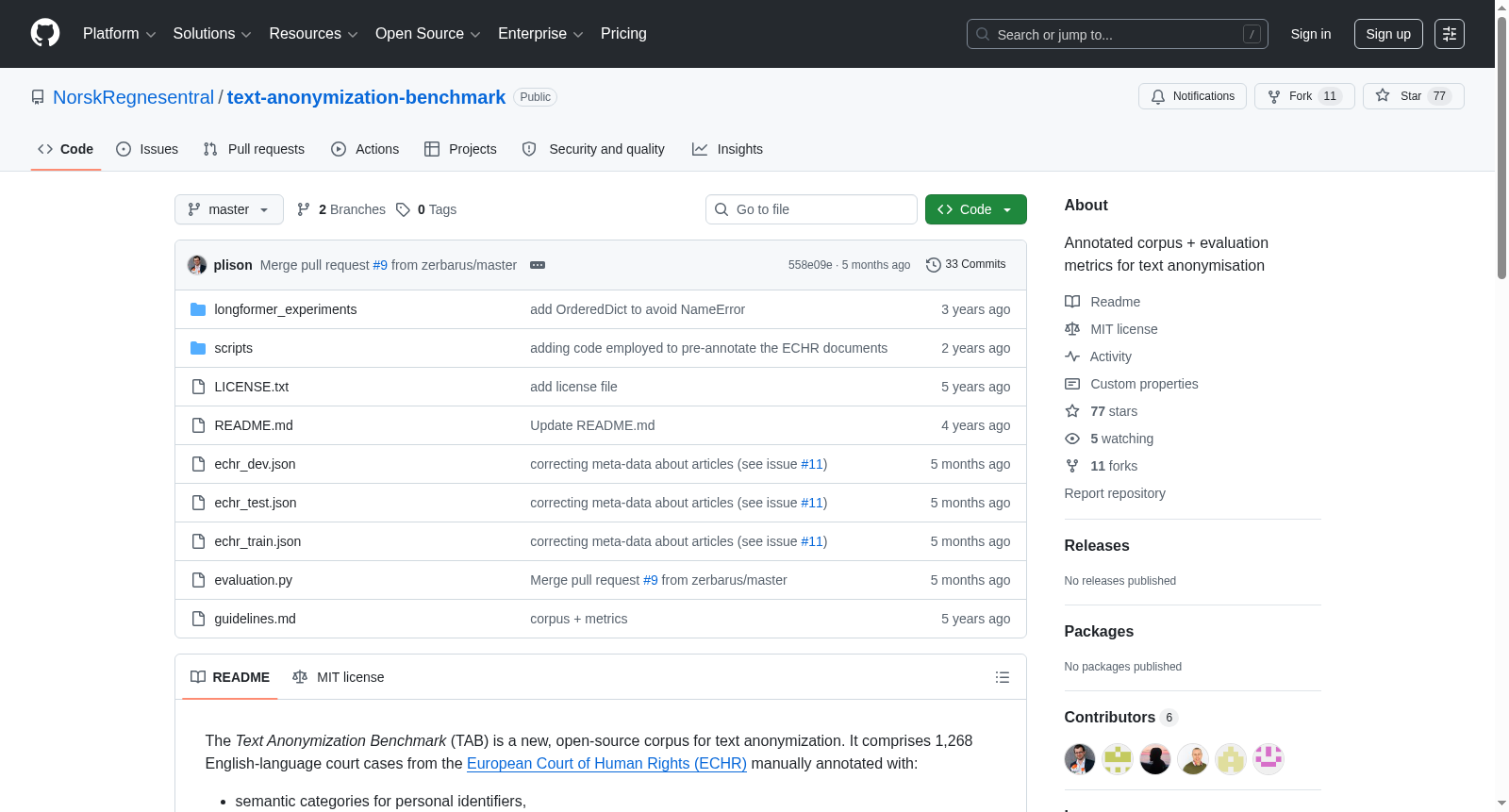Switch to the Issues tab
The image size is (1509, 812).
point(147,149)
